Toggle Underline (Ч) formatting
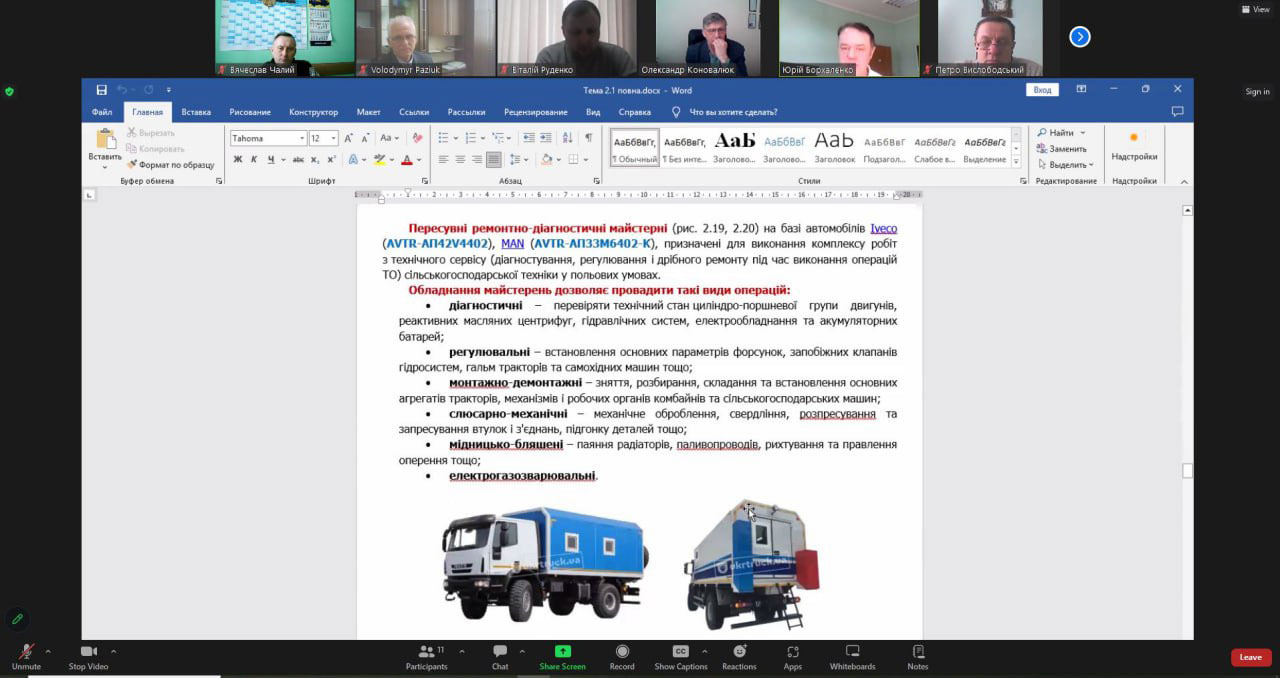 270,159
